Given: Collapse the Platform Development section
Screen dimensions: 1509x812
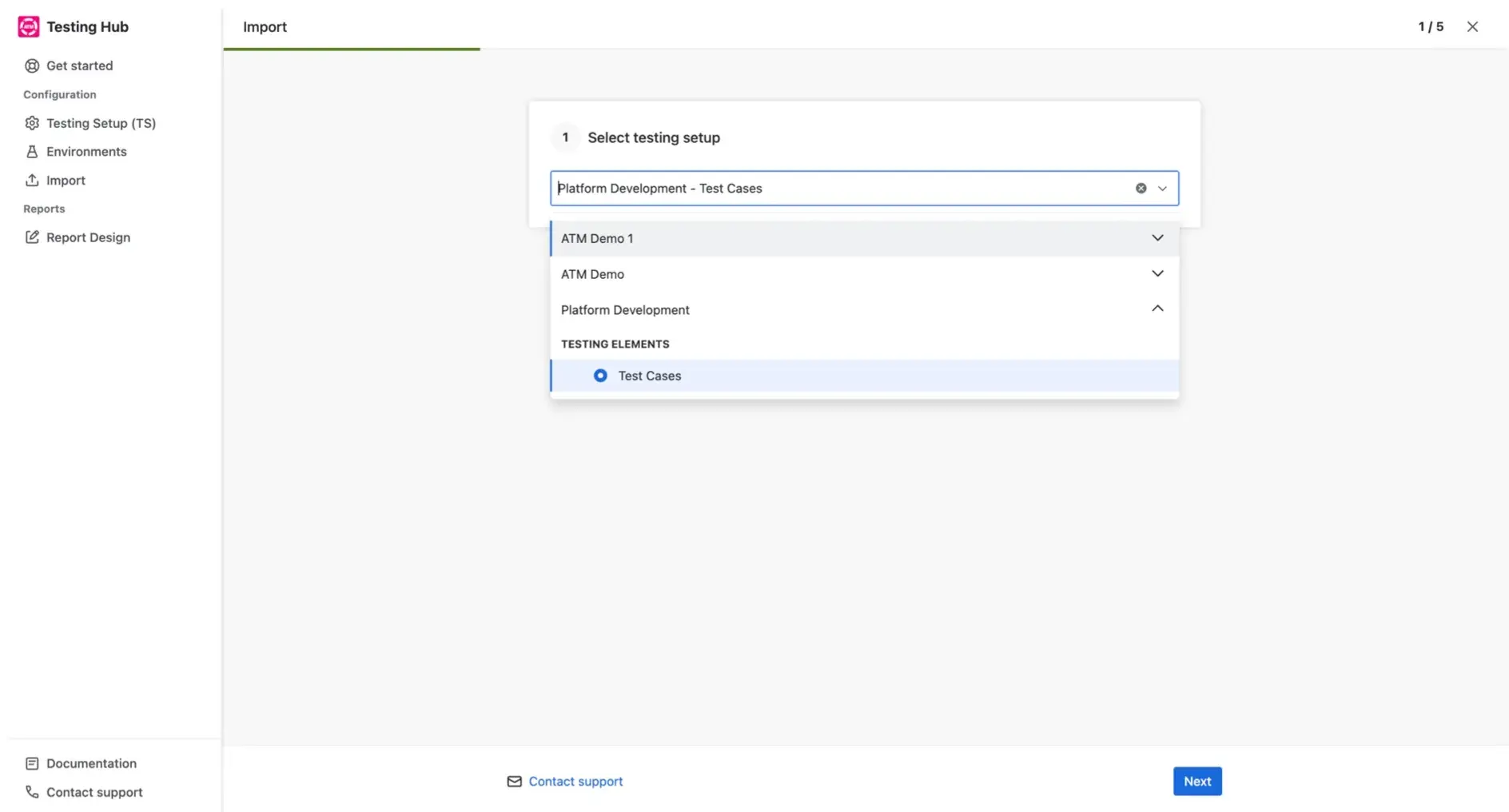Looking at the screenshot, I should coord(1157,308).
